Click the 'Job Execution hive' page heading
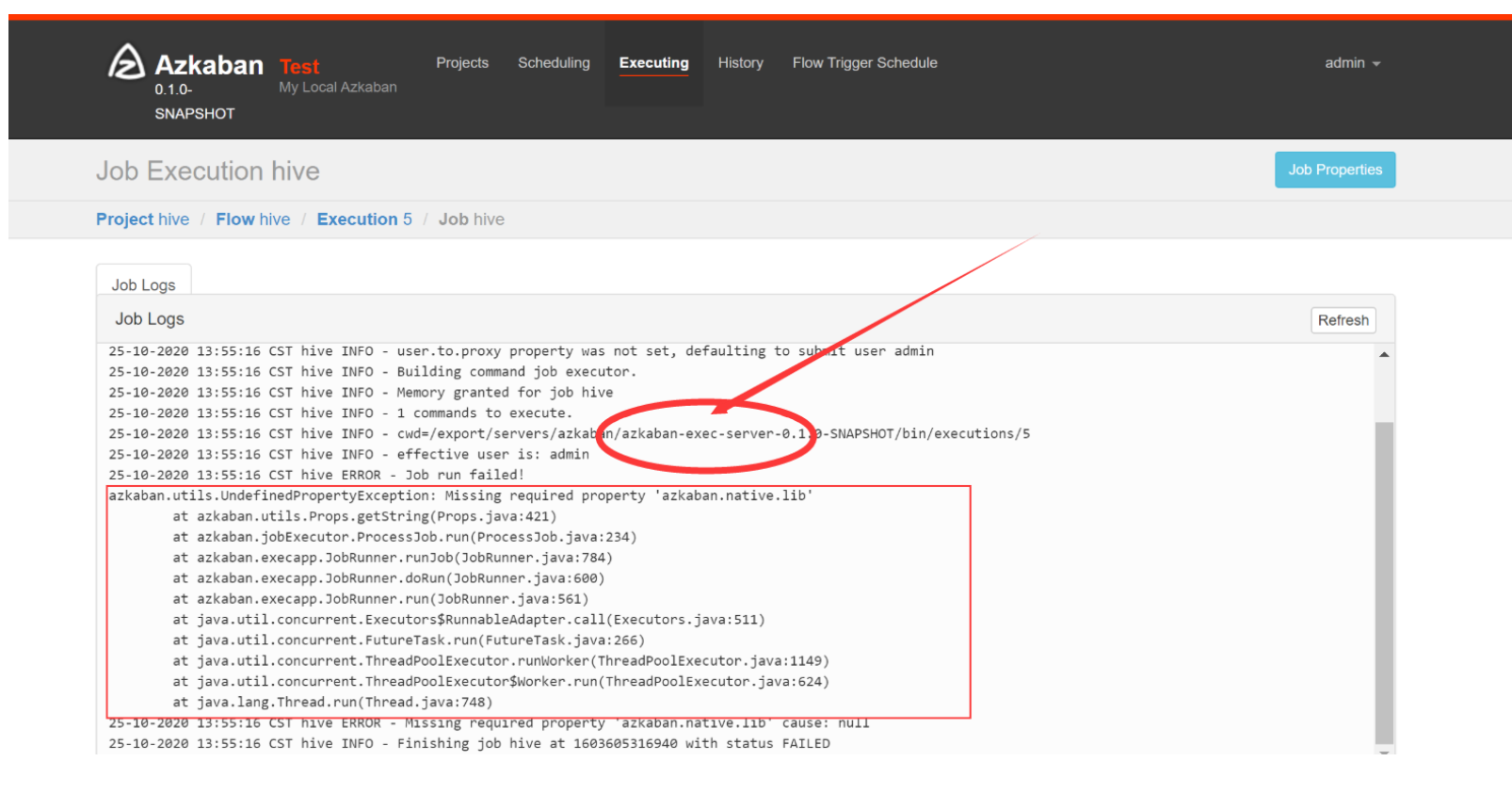The width and height of the screenshot is (1512, 810). [208, 170]
